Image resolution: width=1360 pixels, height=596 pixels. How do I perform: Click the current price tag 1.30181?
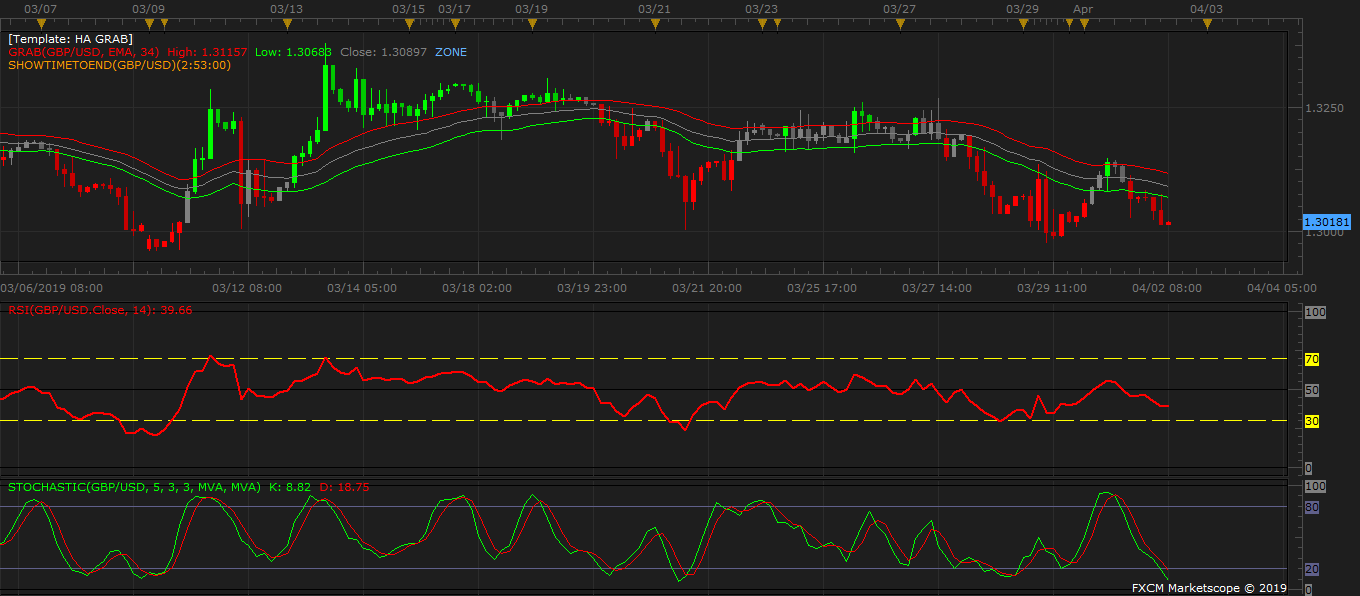(1327, 221)
